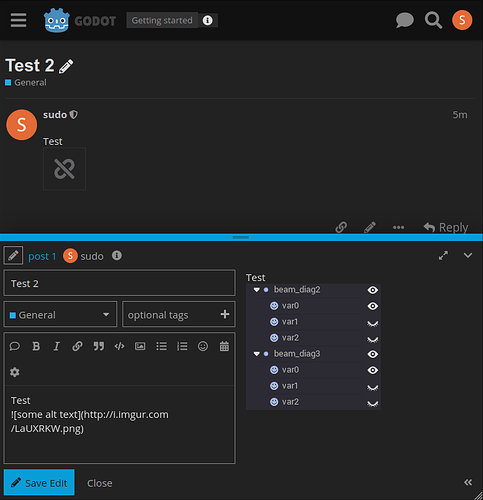Select beam_diag2 row in preview image

(313, 290)
